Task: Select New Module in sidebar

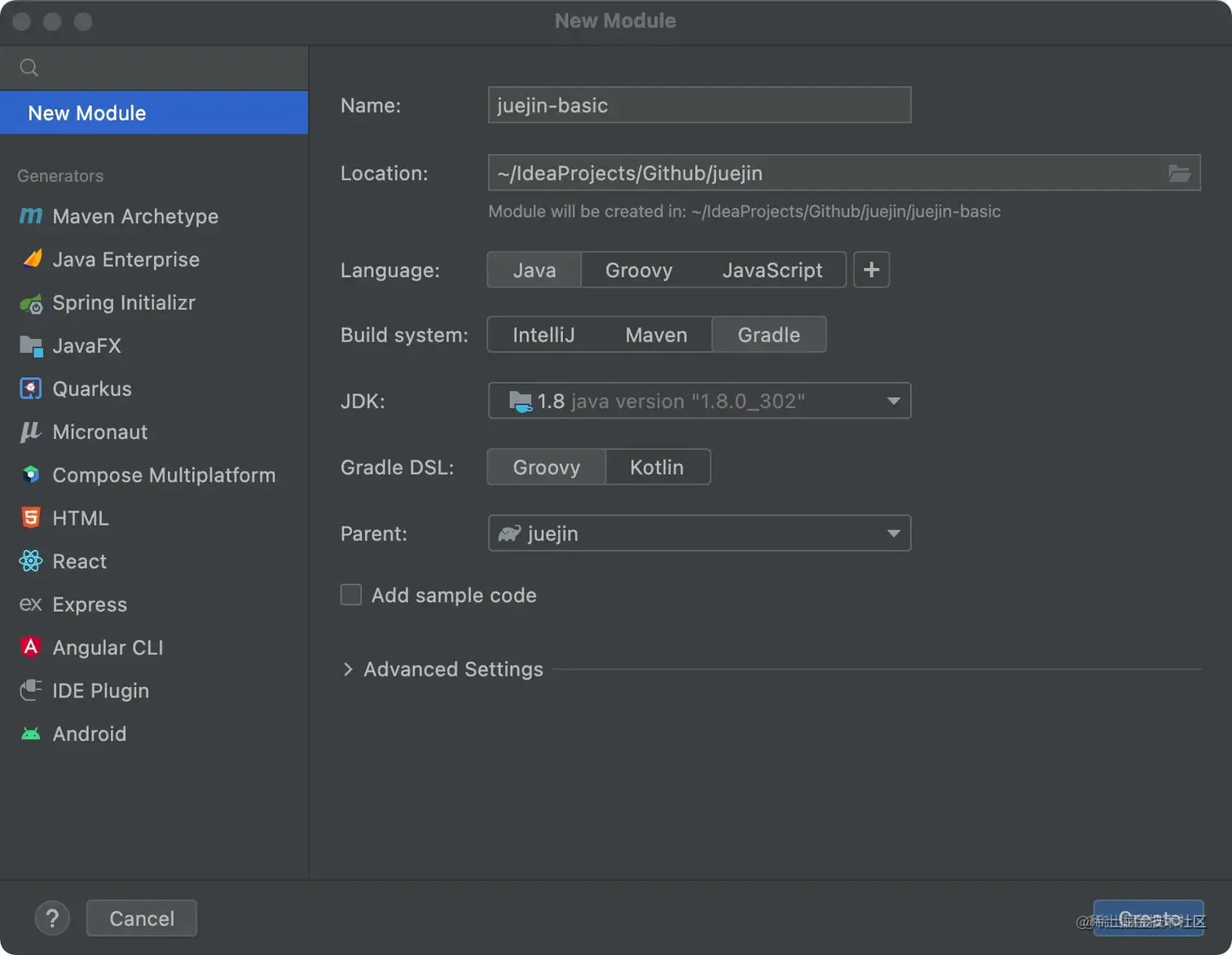Action: tap(154, 112)
